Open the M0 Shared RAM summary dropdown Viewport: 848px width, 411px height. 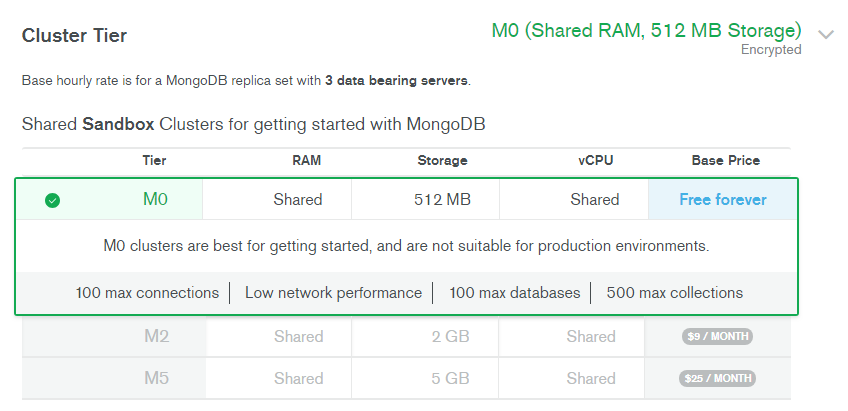646,30
